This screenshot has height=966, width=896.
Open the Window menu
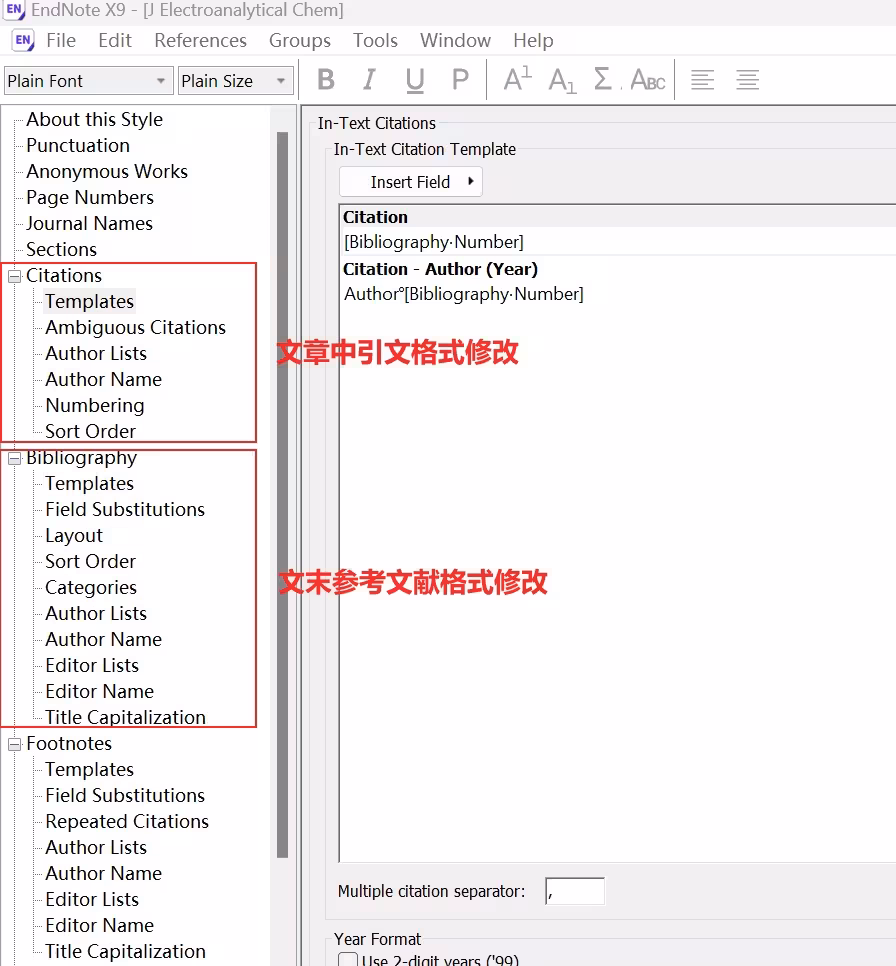click(455, 41)
